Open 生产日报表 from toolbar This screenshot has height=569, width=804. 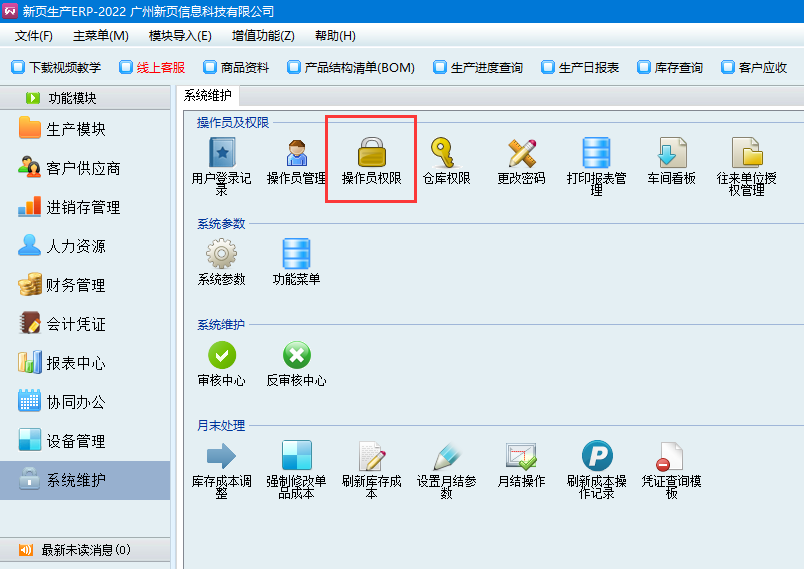click(580, 68)
